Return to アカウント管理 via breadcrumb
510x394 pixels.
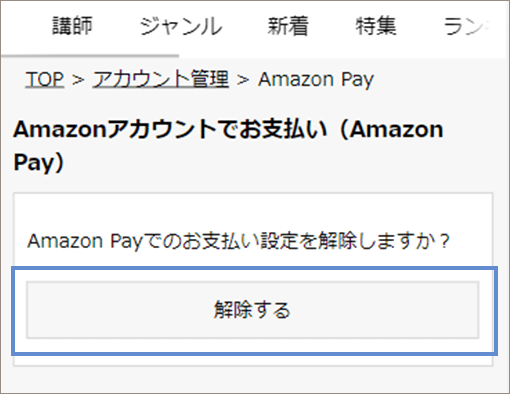[x=161, y=79]
